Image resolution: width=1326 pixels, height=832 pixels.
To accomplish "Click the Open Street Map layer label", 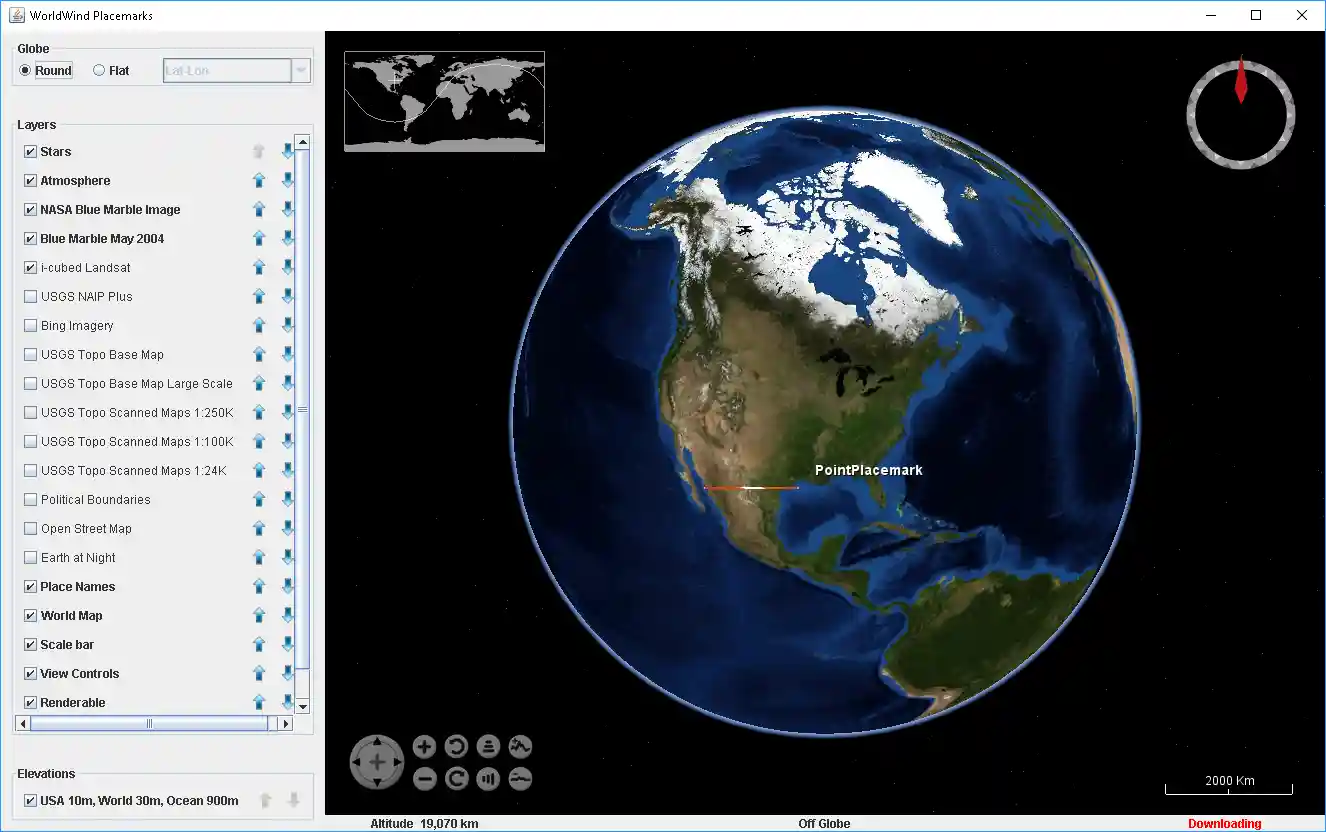I will coord(86,529).
